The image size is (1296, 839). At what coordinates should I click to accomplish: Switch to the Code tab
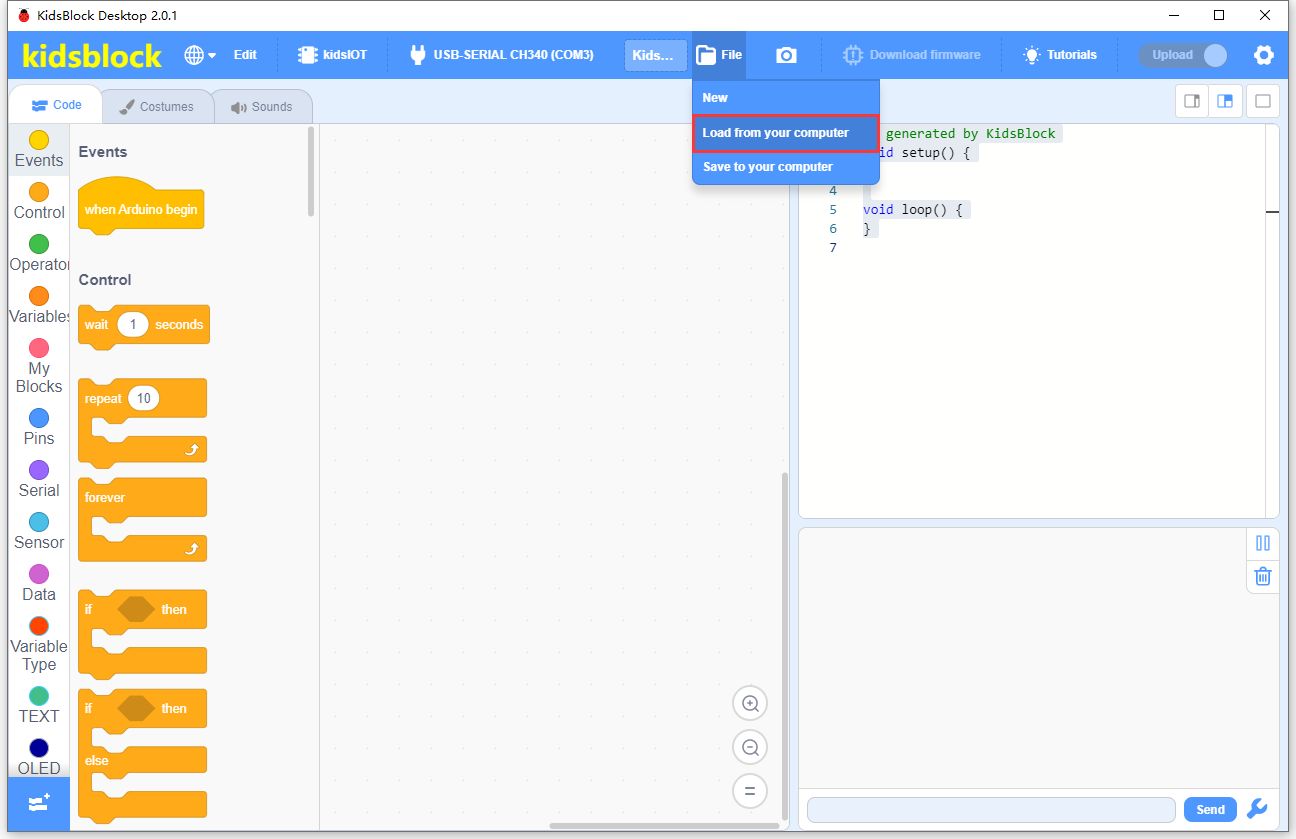coord(56,105)
